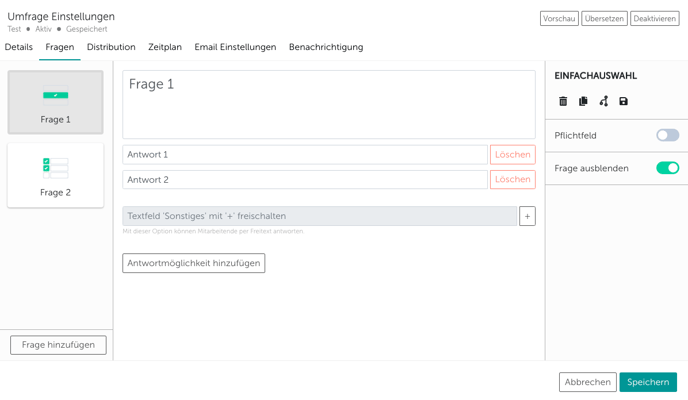Click the Übersetzen button
The height and width of the screenshot is (400, 688).
(x=604, y=18)
